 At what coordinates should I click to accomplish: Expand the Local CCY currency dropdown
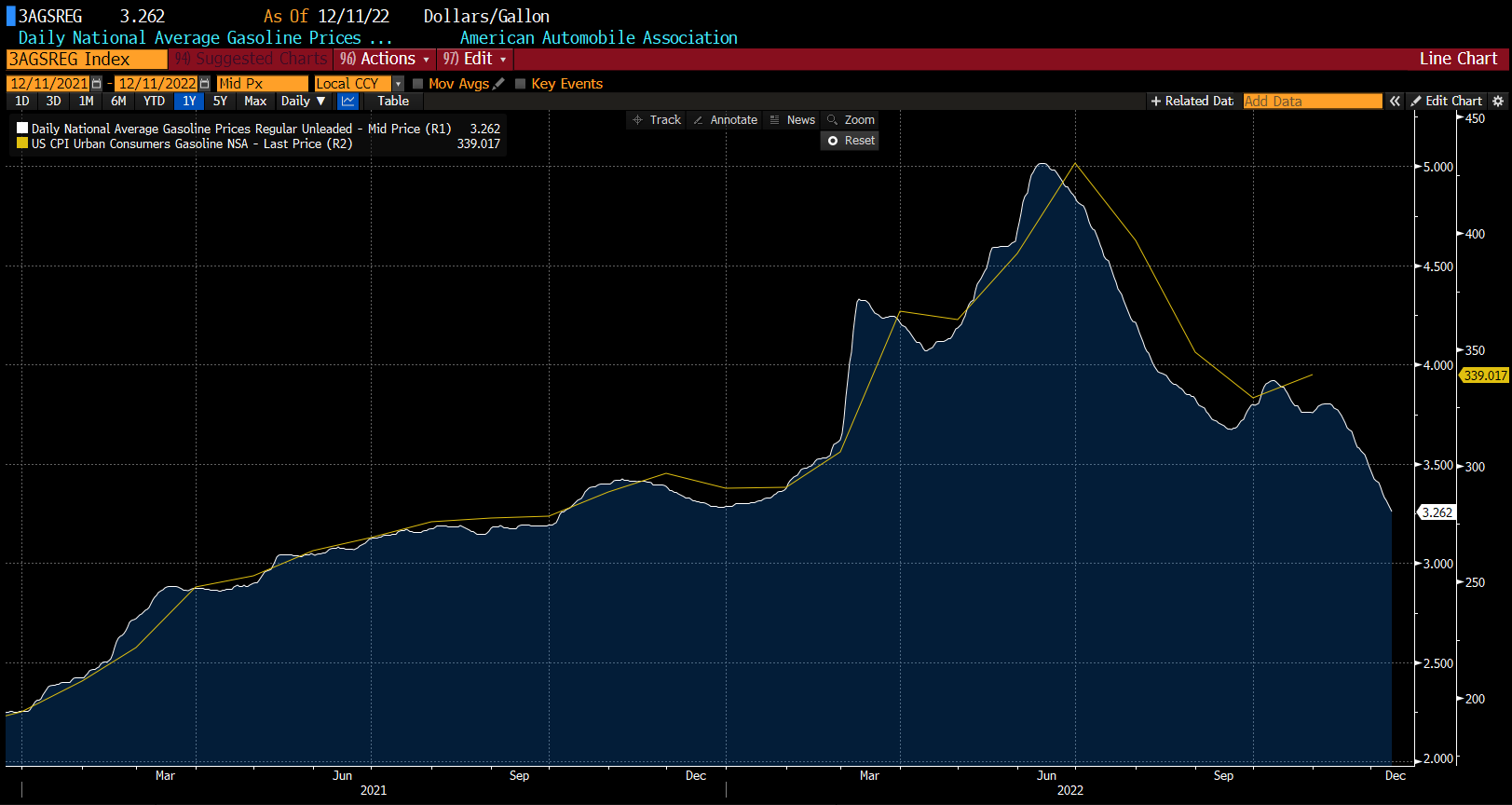click(x=398, y=84)
